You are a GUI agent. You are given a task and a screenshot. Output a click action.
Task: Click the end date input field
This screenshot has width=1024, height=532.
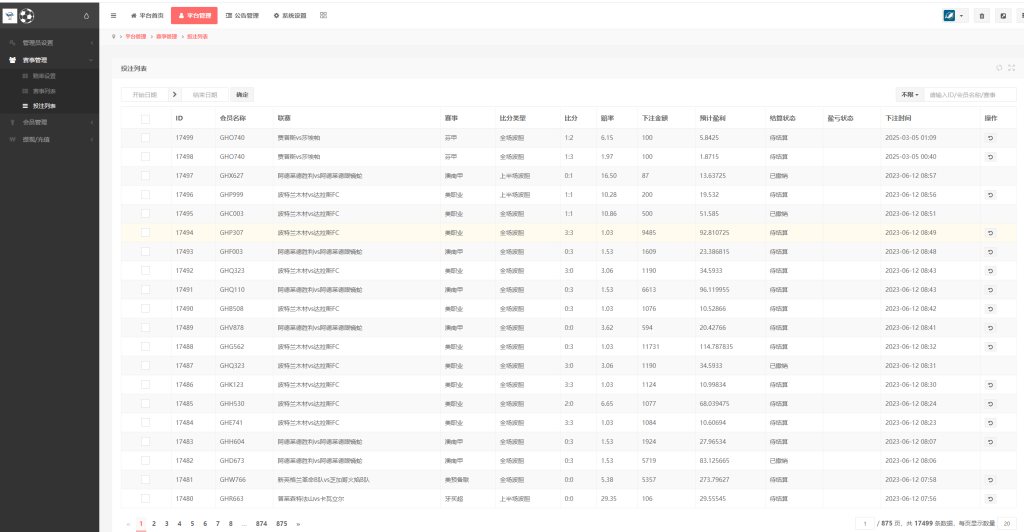coord(205,95)
